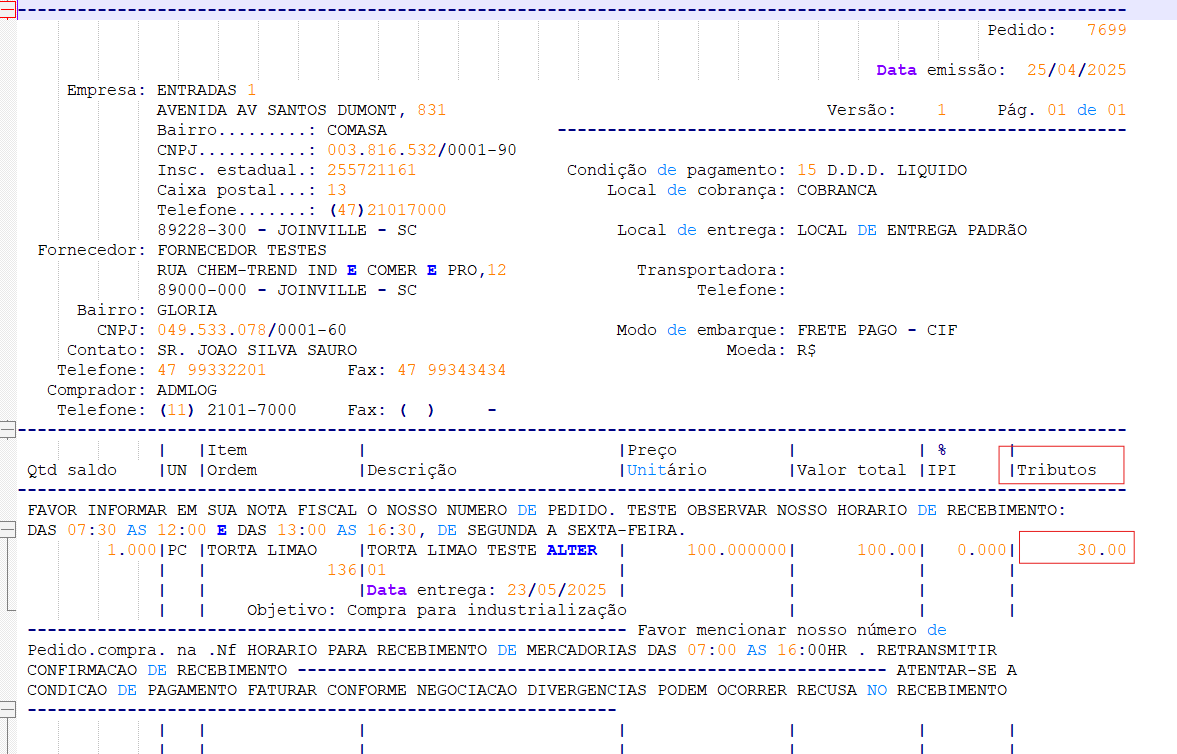The width and height of the screenshot is (1177, 754).
Task: Click the emission date 25/04/2025
Action: [1076, 70]
